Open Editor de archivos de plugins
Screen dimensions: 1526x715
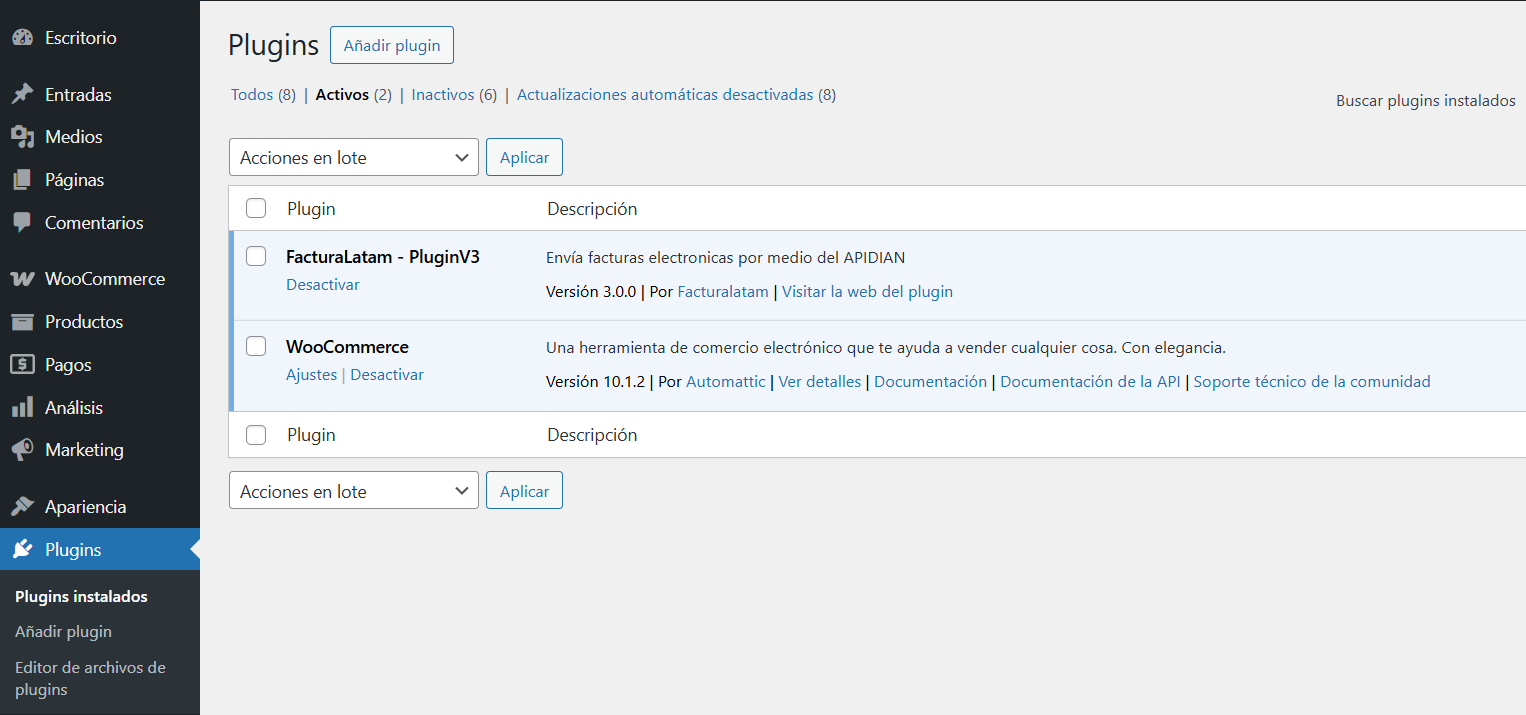click(90, 678)
